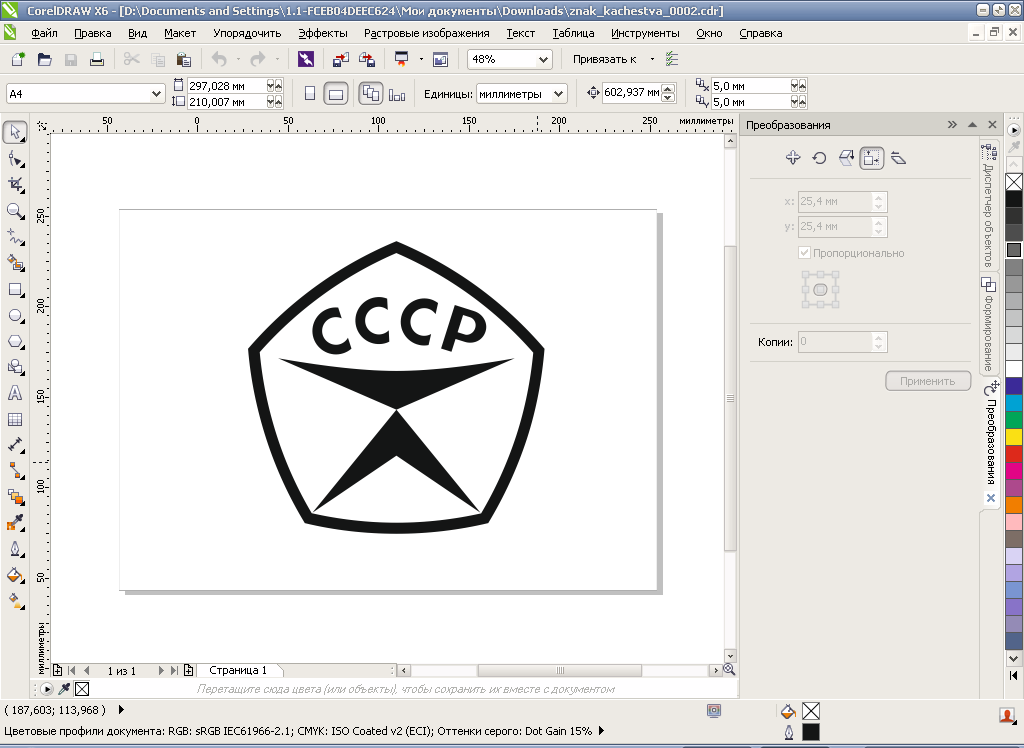Open the Правка menu
The width and height of the screenshot is (1024, 748).
coord(93,33)
